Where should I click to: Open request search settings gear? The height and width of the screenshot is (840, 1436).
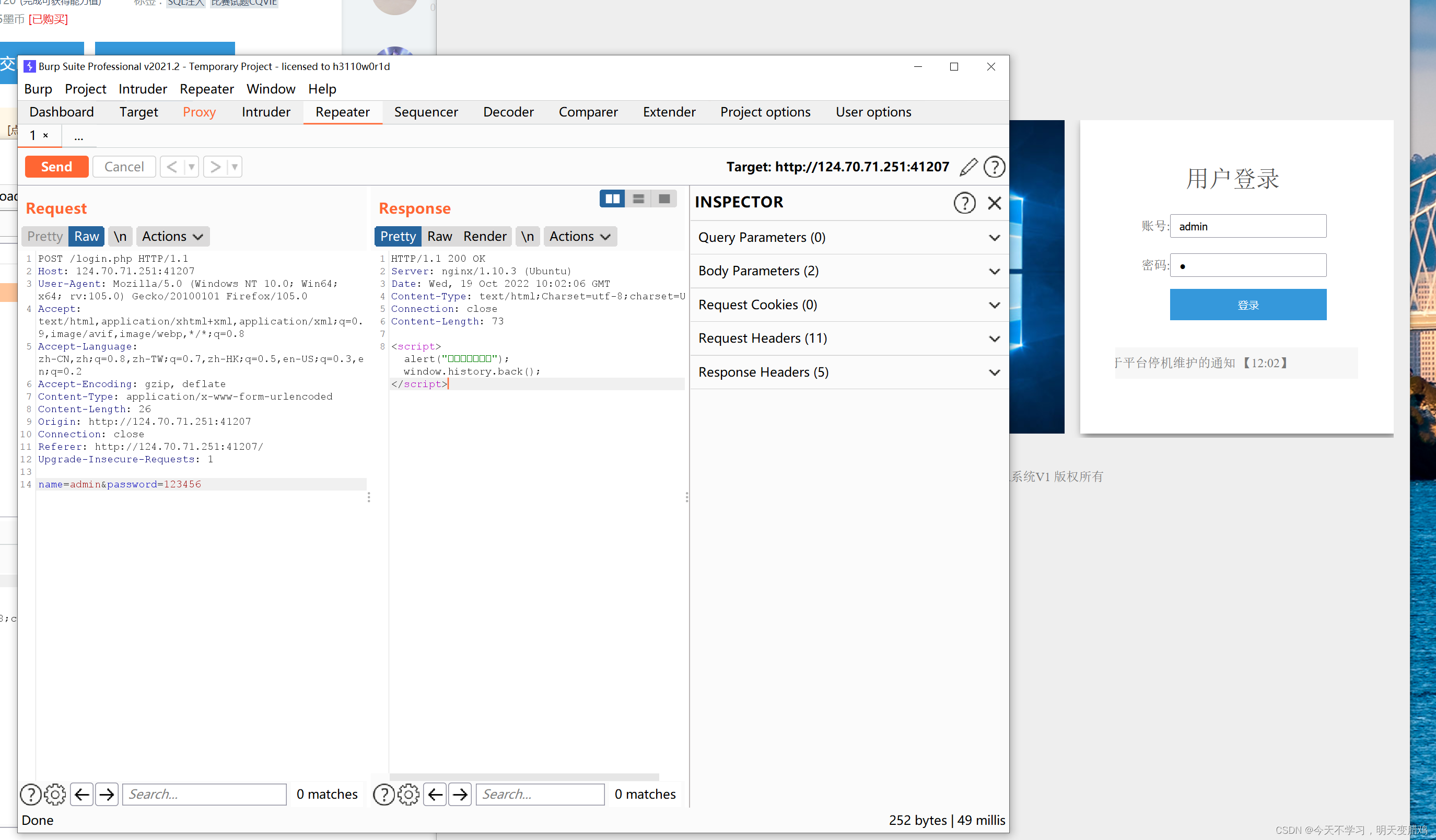tap(55, 794)
